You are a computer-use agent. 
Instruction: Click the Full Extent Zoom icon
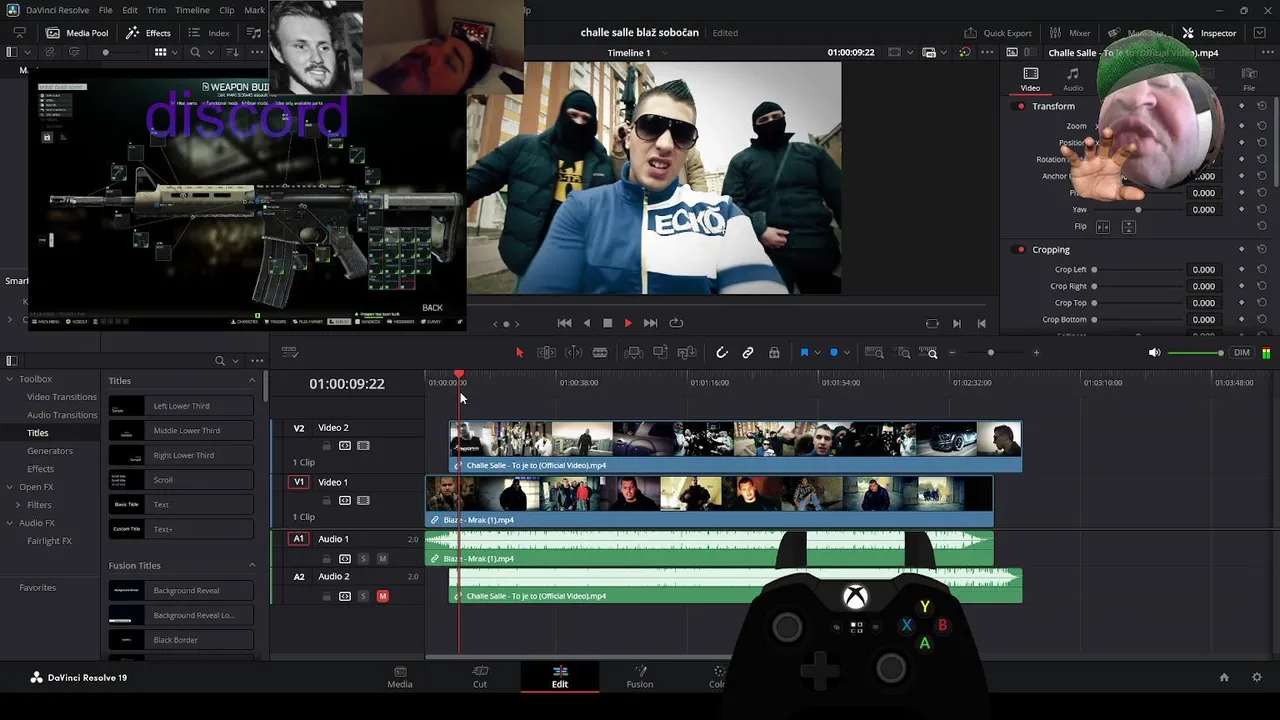874,353
